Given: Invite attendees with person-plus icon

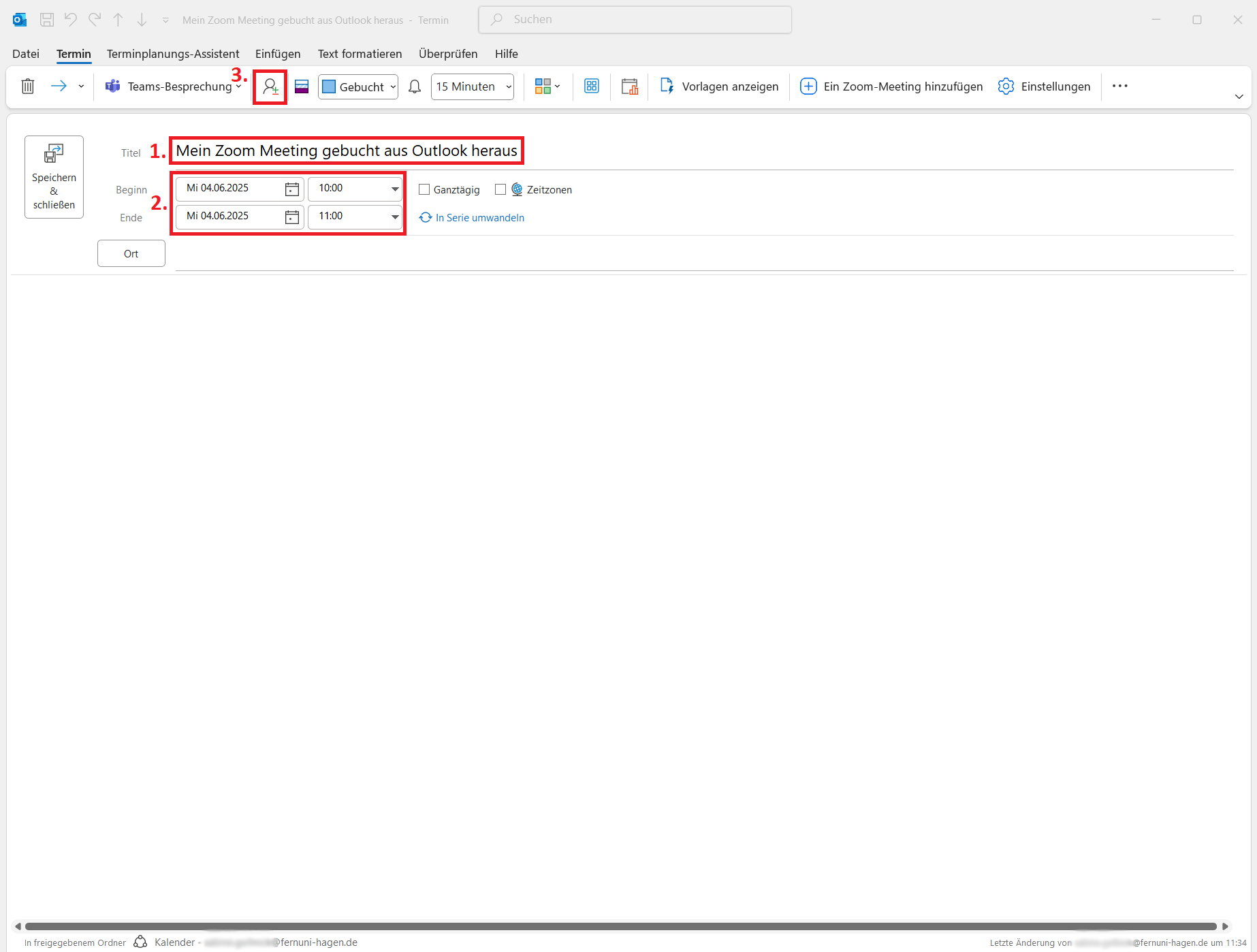Looking at the screenshot, I should 270,87.
